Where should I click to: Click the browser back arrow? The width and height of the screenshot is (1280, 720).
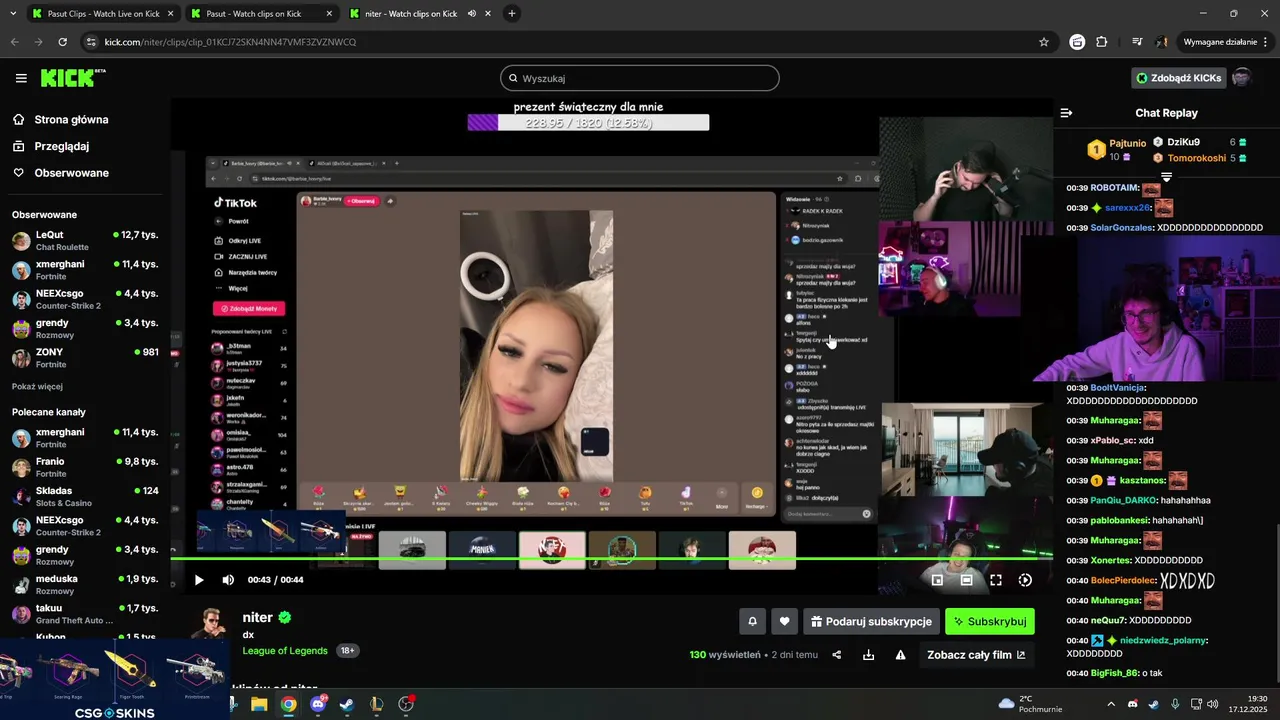pyautogui.click(x=15, y=42)
